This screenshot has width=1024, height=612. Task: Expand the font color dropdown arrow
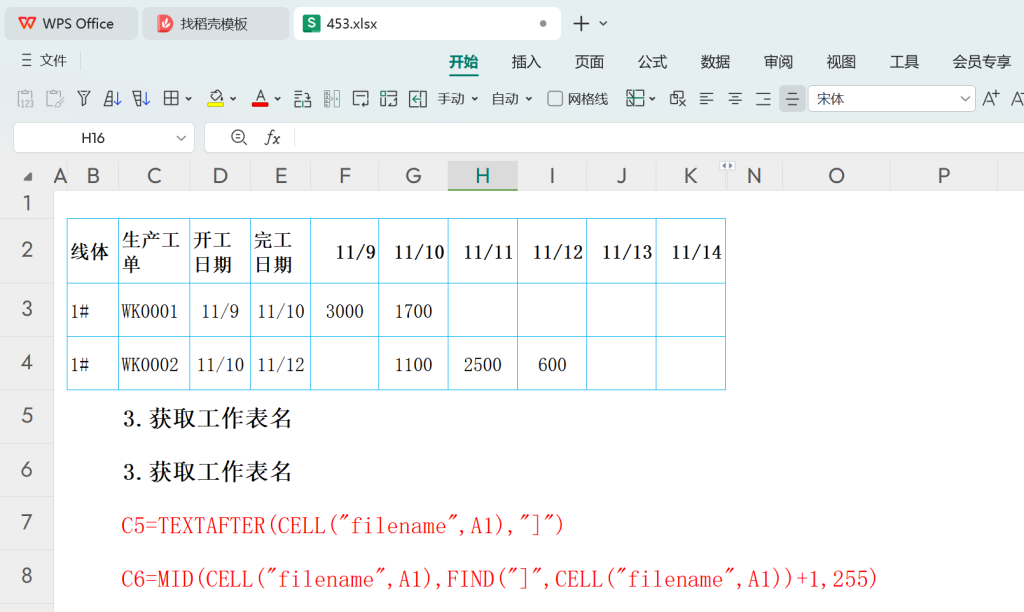278,99
